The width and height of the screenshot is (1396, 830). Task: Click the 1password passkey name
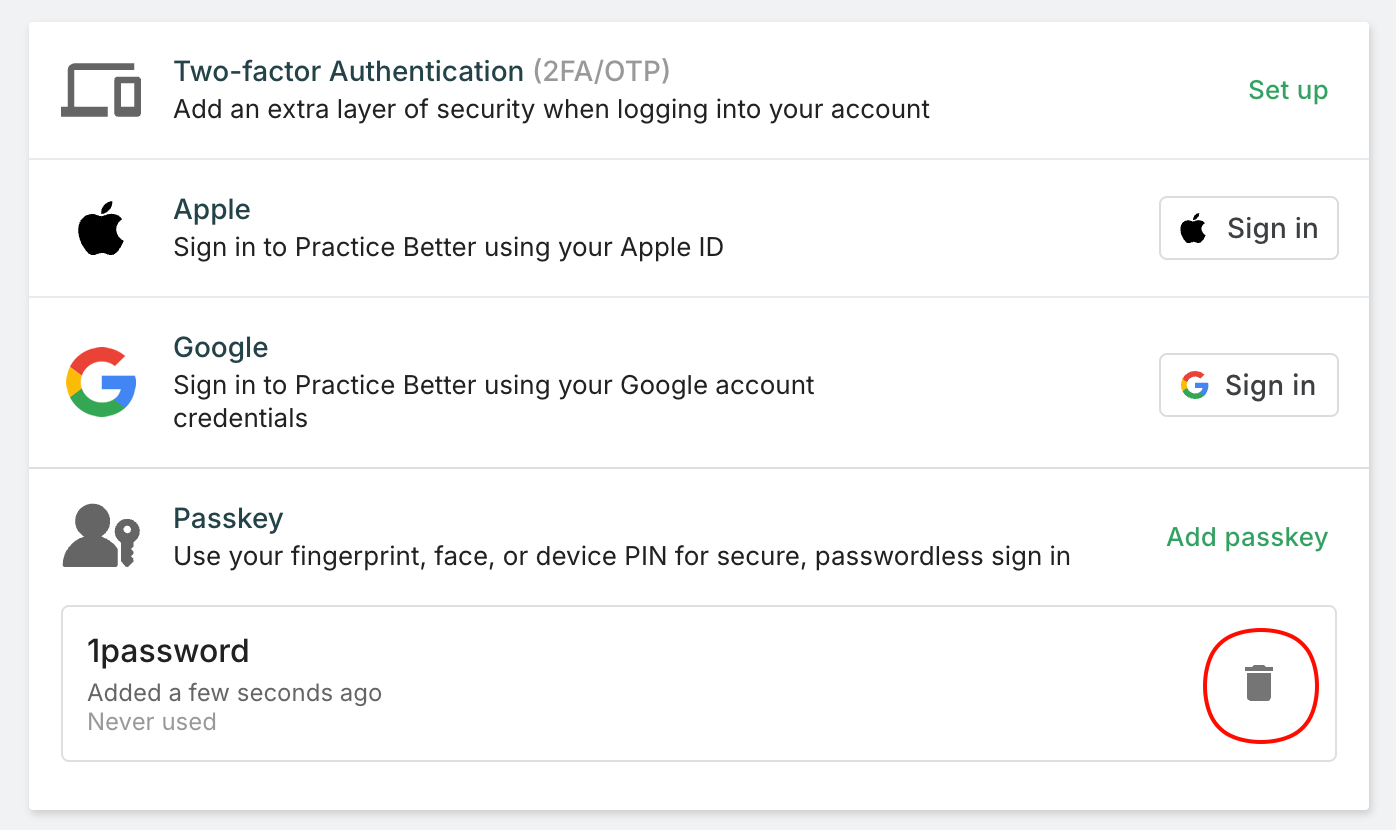[168, 652]
